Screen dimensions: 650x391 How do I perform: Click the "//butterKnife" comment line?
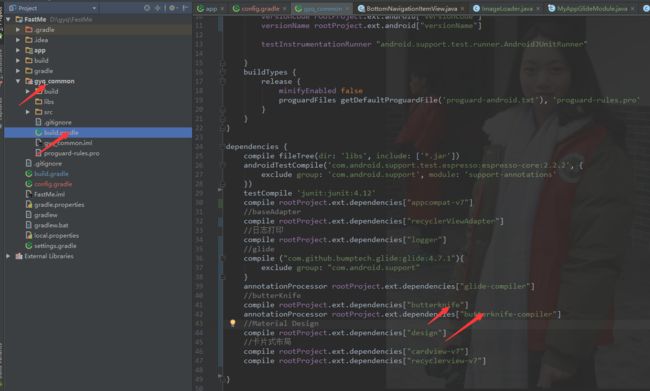point(272,295)
